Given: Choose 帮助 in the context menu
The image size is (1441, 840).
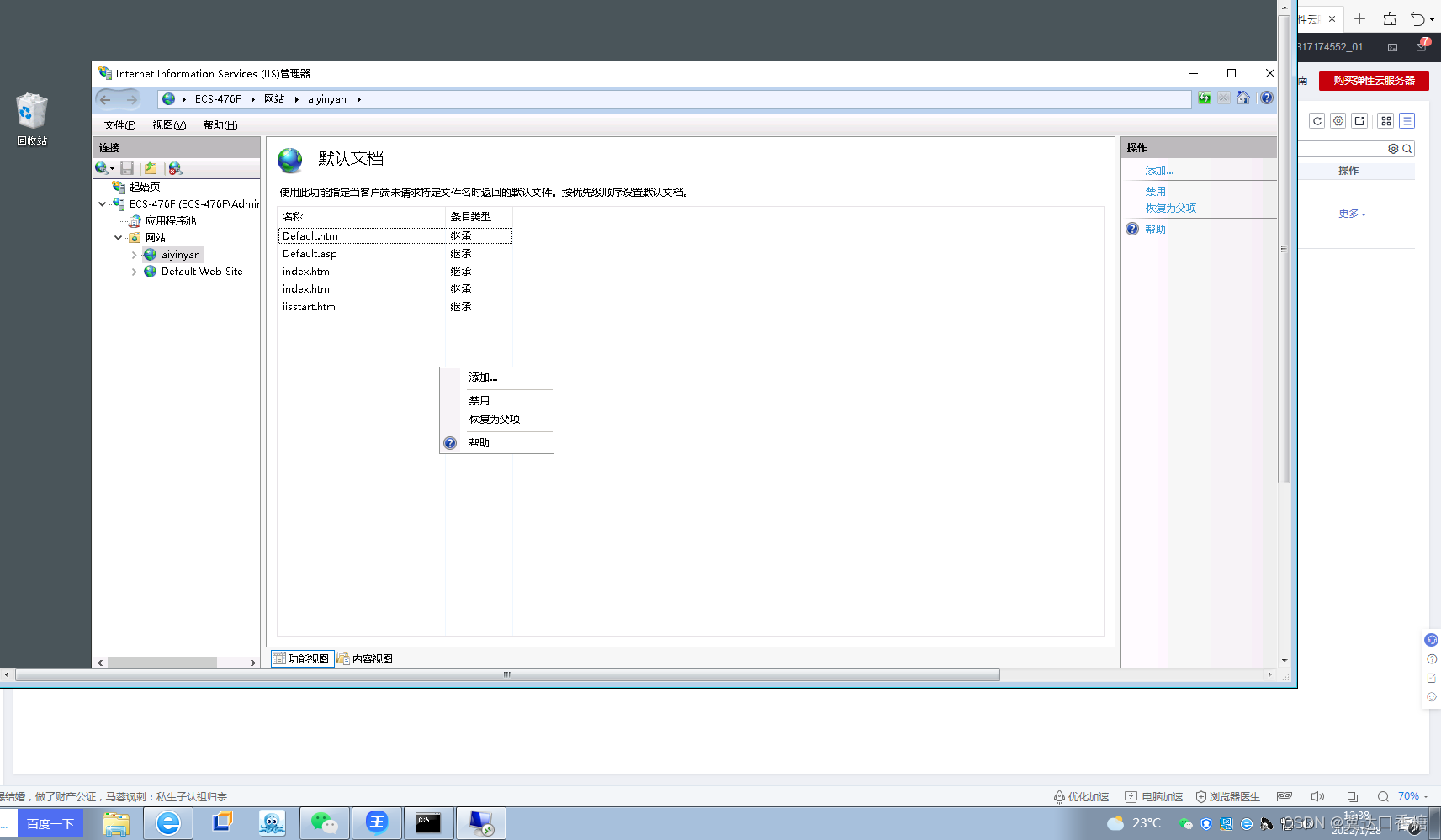Looking at the screenshot, I should click(496, 443).
